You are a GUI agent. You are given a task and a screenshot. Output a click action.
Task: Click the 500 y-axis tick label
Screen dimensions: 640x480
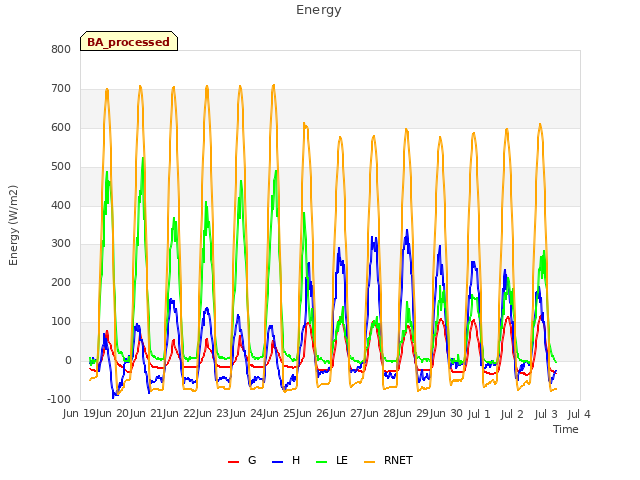point(61,167)
